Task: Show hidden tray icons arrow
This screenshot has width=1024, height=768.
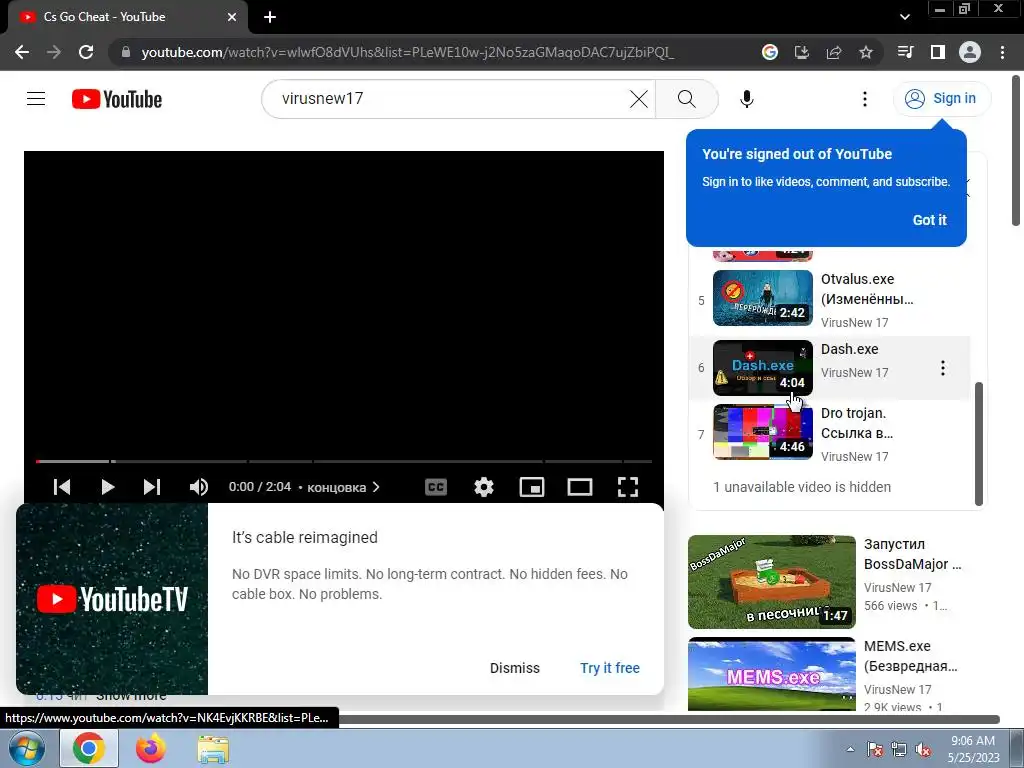Action: tap(850, 749)
